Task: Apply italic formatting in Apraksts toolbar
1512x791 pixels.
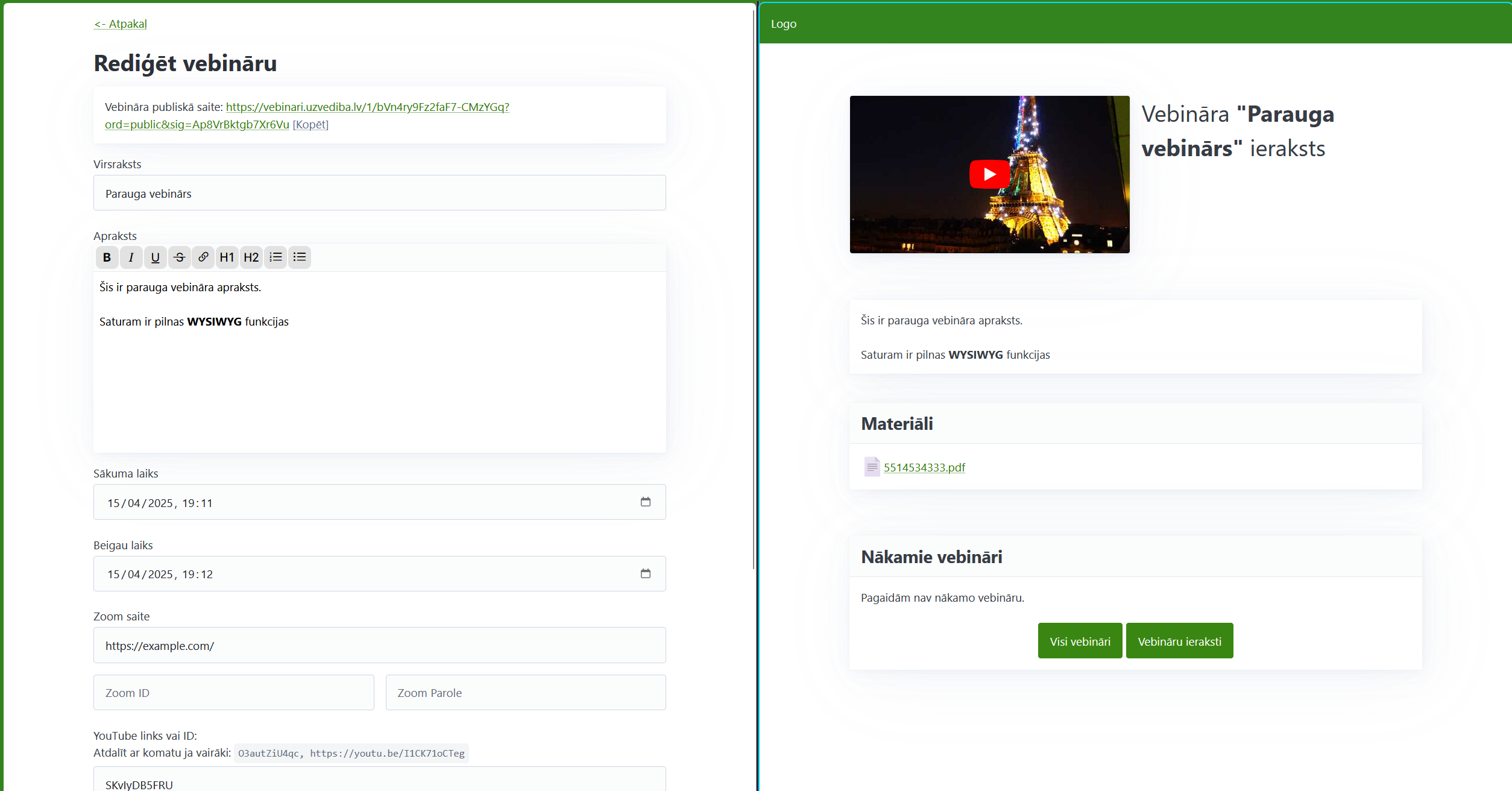Action: click(x=131, y=257)
